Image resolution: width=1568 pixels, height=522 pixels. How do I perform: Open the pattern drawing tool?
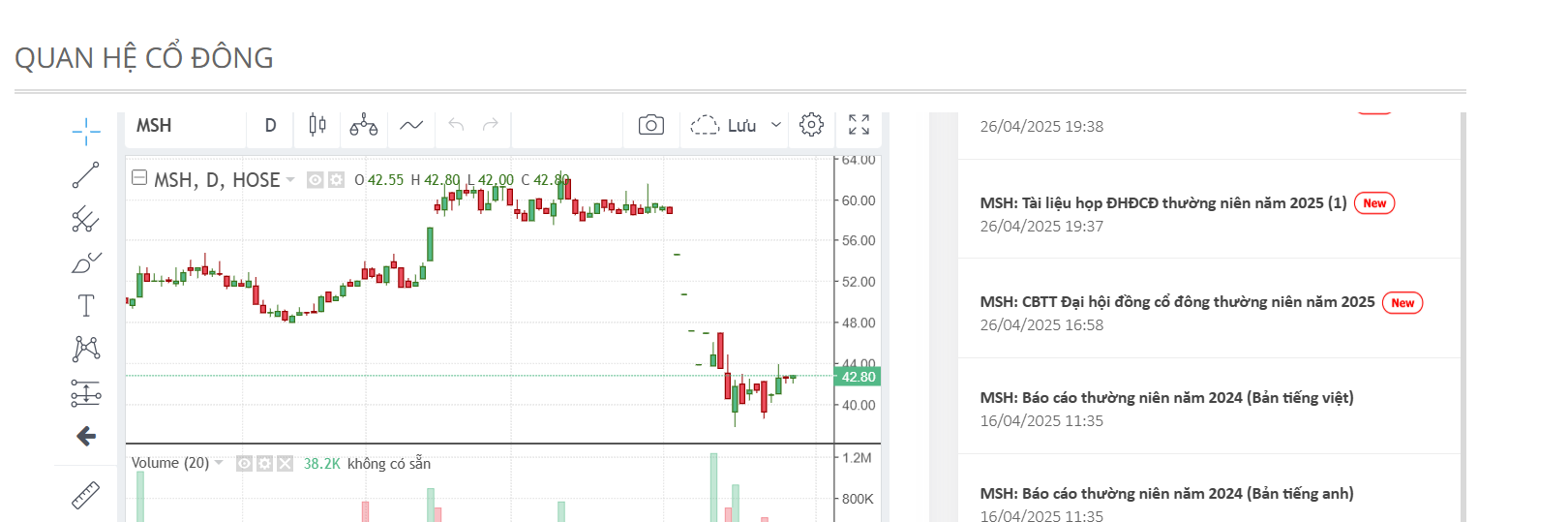click(86, 349)
